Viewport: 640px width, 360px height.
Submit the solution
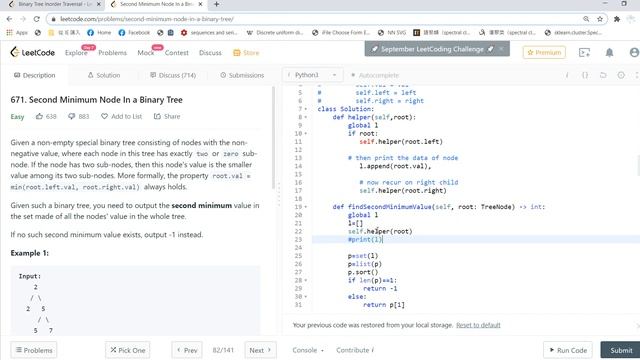coord(620,350)
